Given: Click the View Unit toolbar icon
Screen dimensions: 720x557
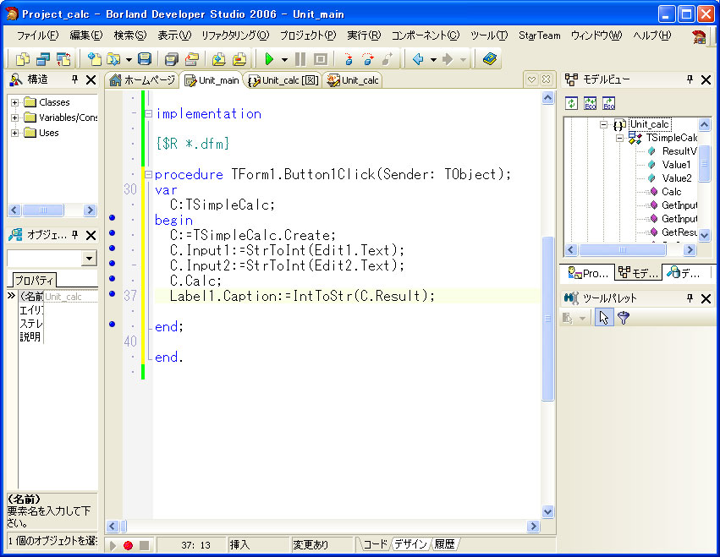Looking at the screenshot, I should 22,59.
